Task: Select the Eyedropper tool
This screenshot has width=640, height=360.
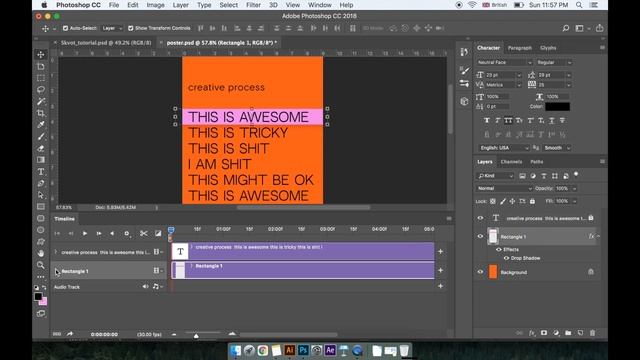Action: coord(41,124)
